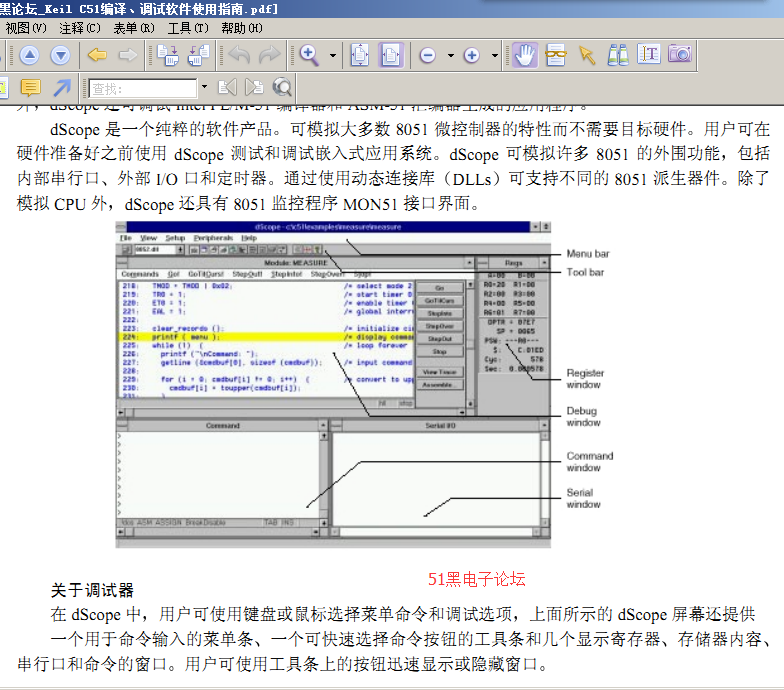The image size is (784, 690).
Task: Click the find next icon
Action: 254,88
